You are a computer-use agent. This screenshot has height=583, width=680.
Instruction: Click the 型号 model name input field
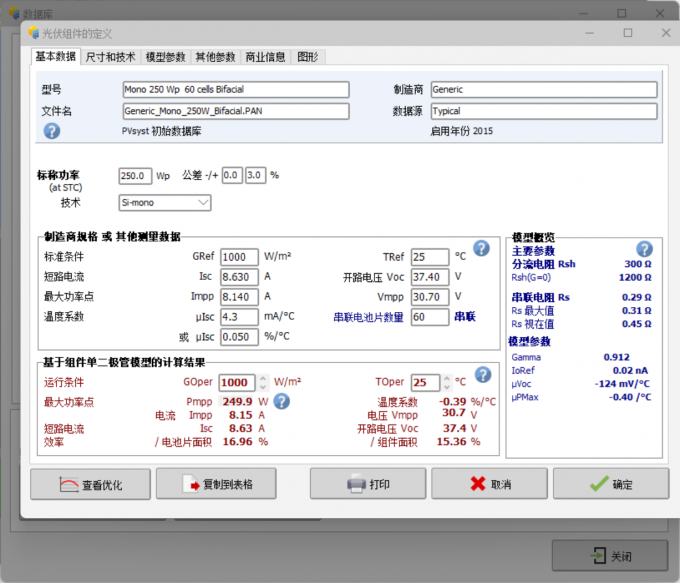[236, 89]
